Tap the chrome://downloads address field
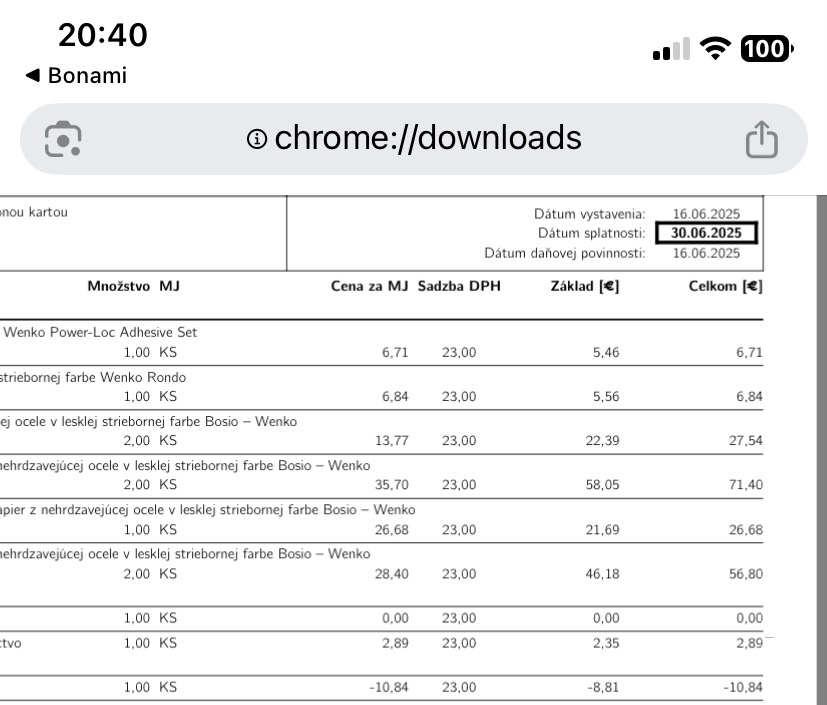The image size is (827, 705). 427,138
